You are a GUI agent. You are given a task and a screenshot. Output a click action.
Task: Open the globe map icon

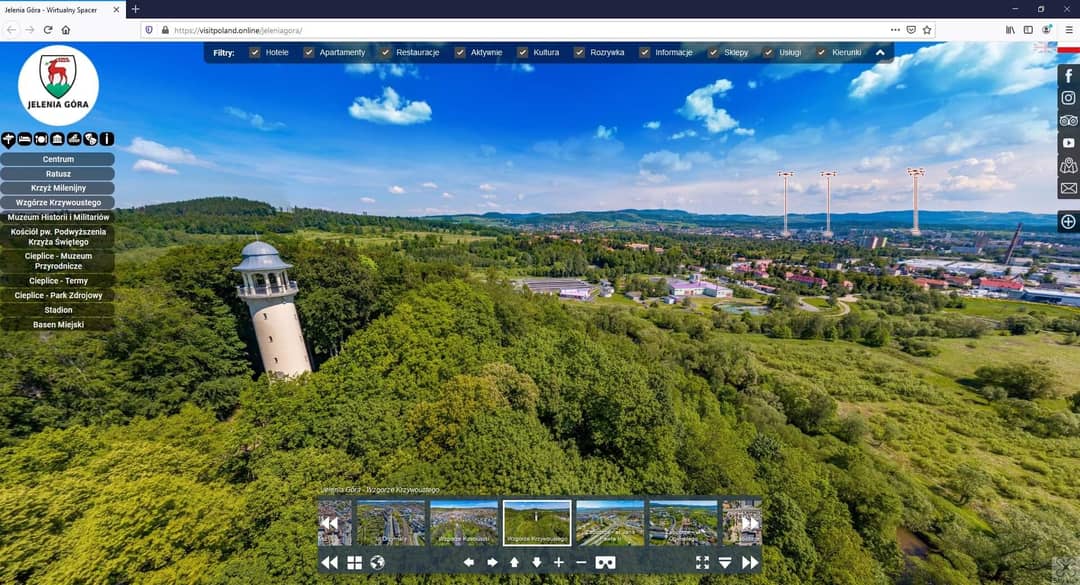(377, 563)
